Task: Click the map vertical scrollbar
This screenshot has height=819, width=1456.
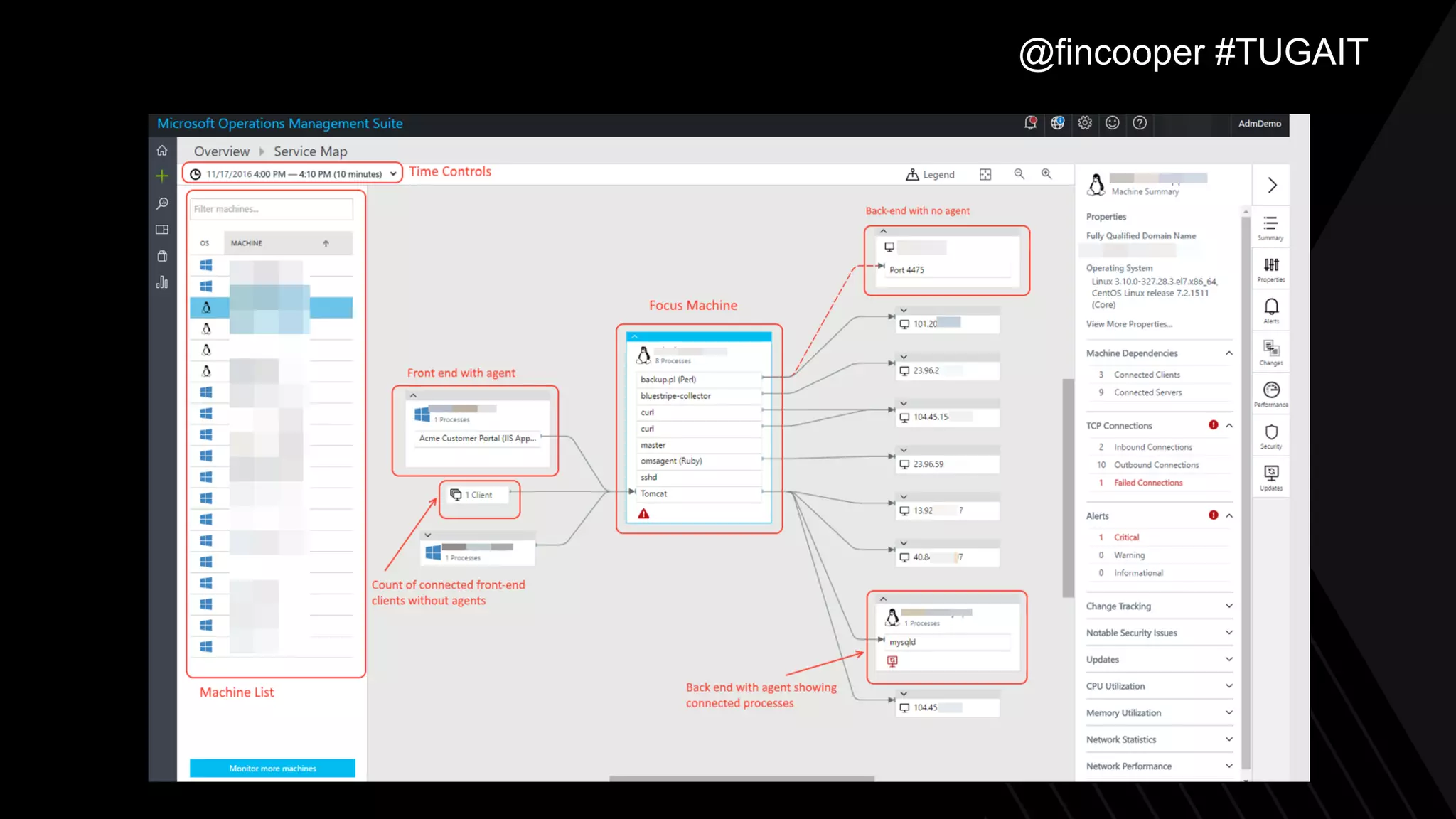Action: [x=1068, y=488]
